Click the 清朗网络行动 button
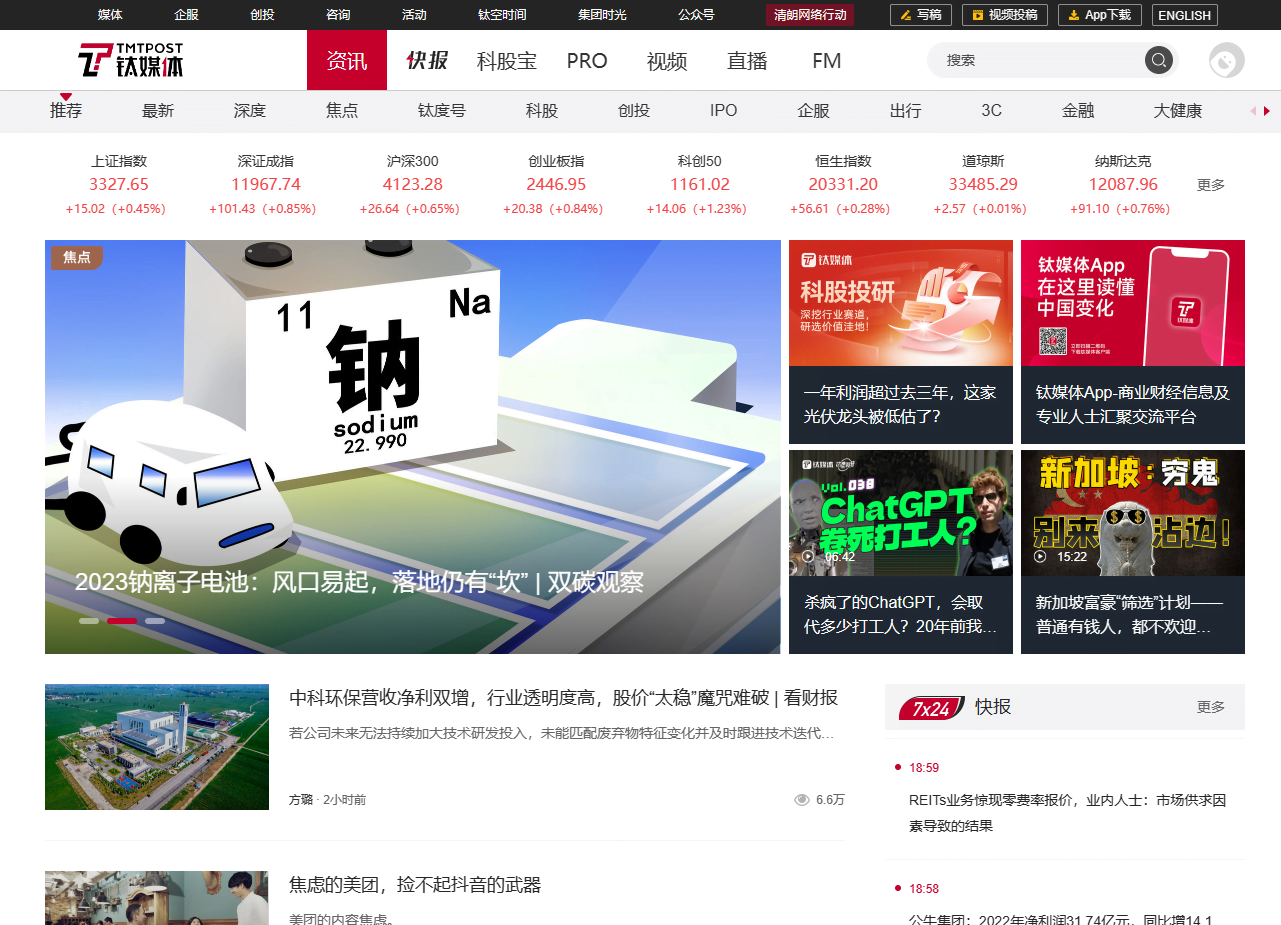 click(810, 15)
